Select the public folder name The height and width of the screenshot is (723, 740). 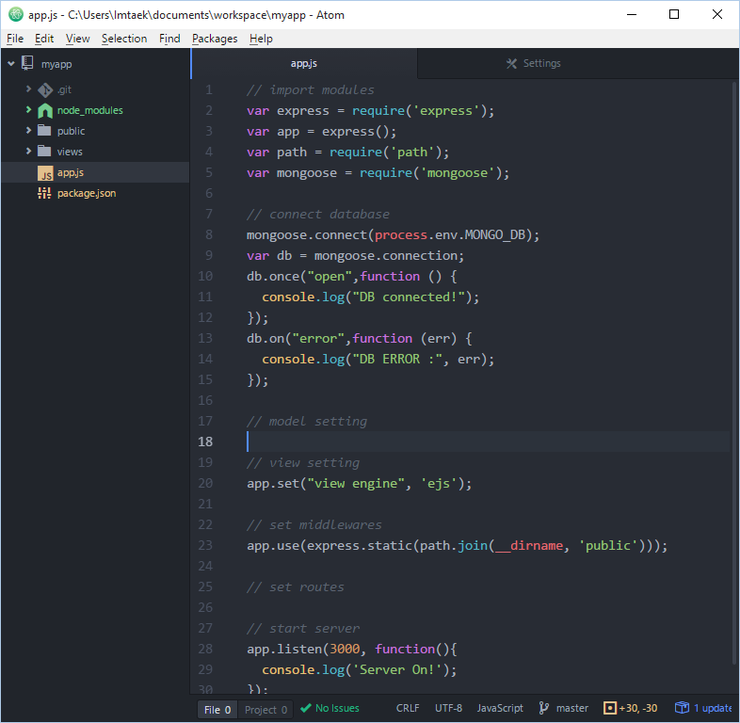[71, 131]
